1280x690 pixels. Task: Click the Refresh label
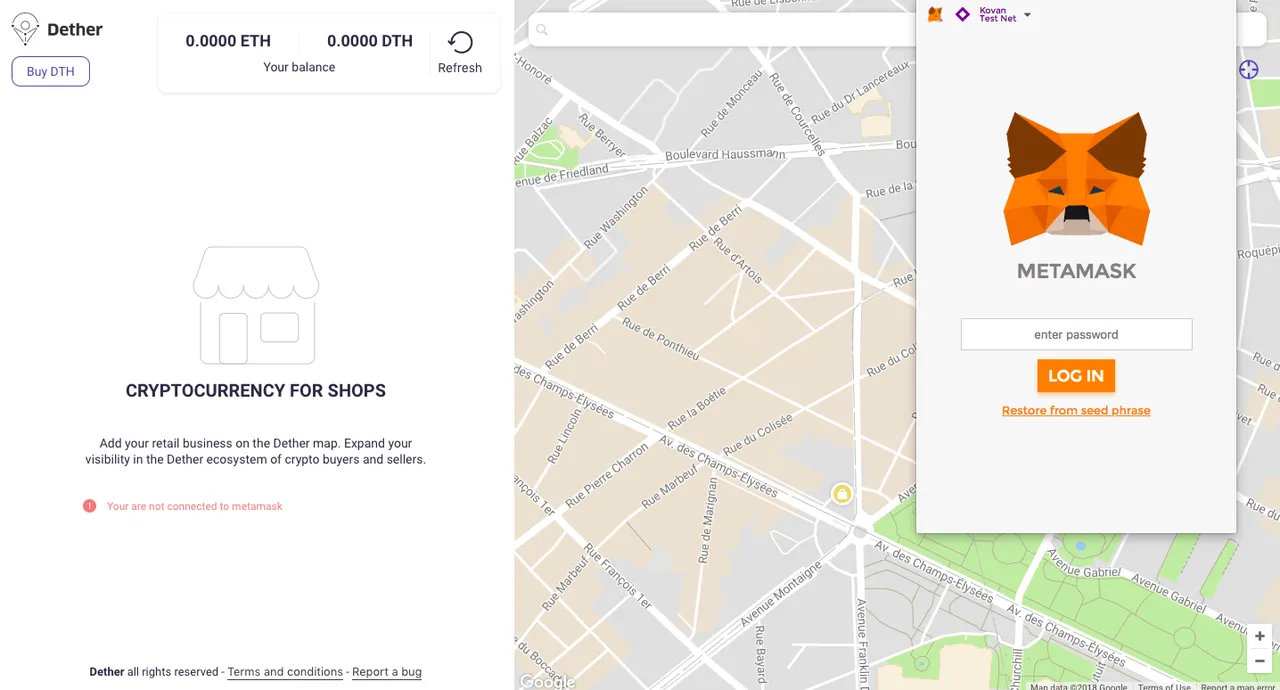click(x=460, y=68)
